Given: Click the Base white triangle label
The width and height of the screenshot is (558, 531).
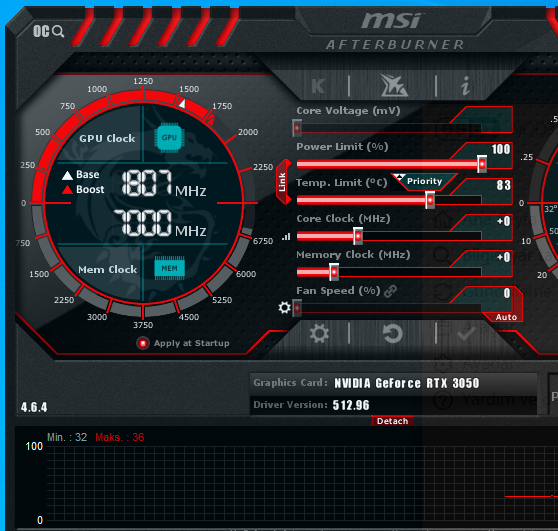Looking at the screenshot, I should point(81,175).
